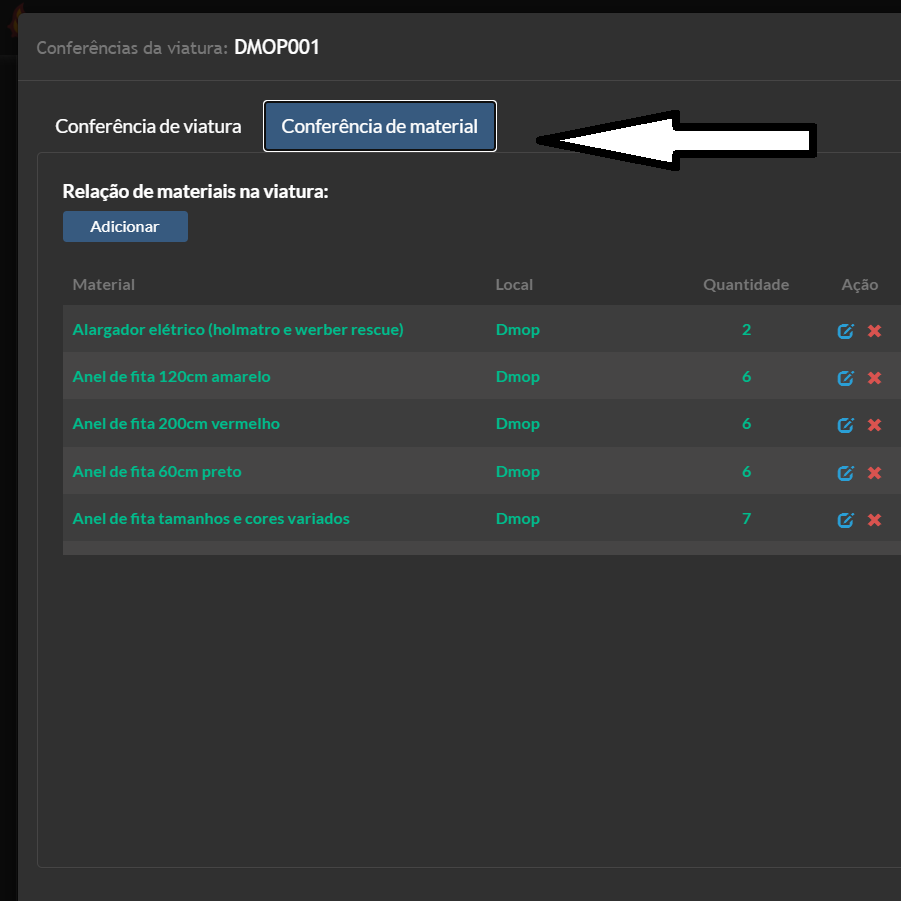Click Dmop local in tamanhos e cores variados row
Image resolution: width=901 pixels, height=901 pixels.
coord(518,519)
